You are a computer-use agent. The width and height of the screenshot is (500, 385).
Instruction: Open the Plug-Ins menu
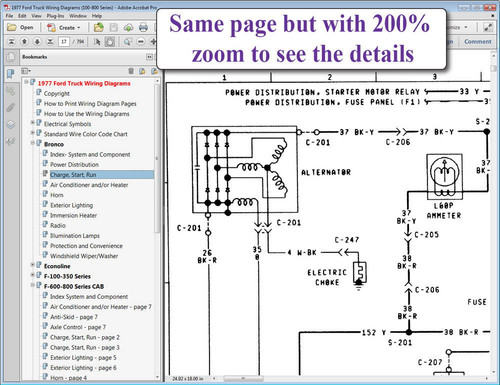(55, 16)
